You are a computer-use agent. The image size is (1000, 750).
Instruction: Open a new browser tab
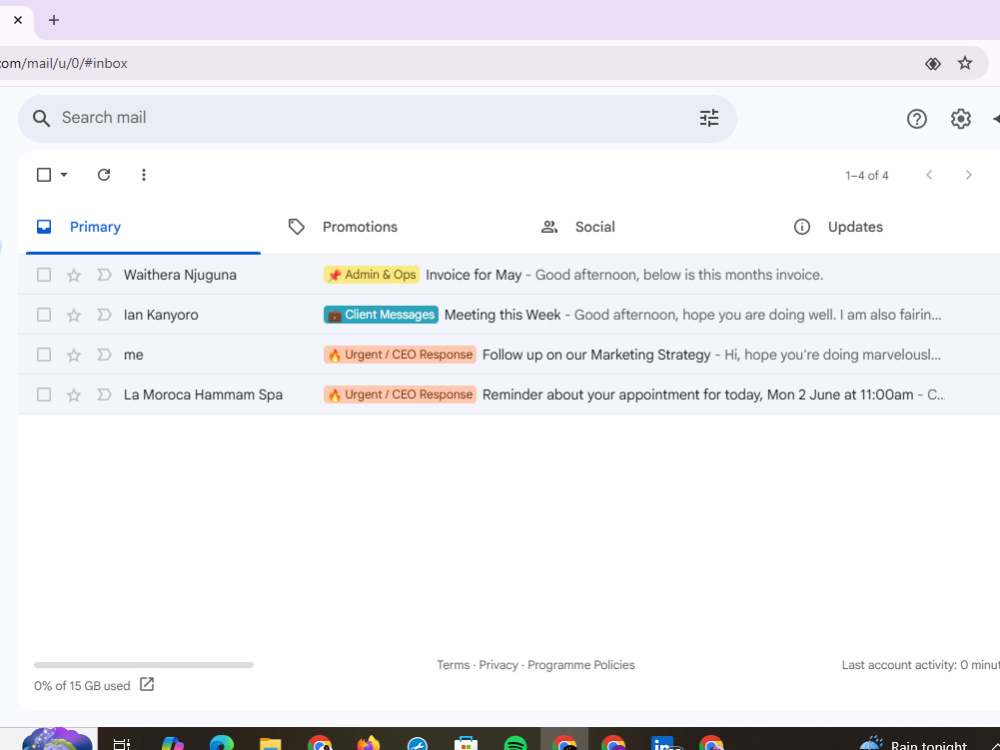(54, 20)
